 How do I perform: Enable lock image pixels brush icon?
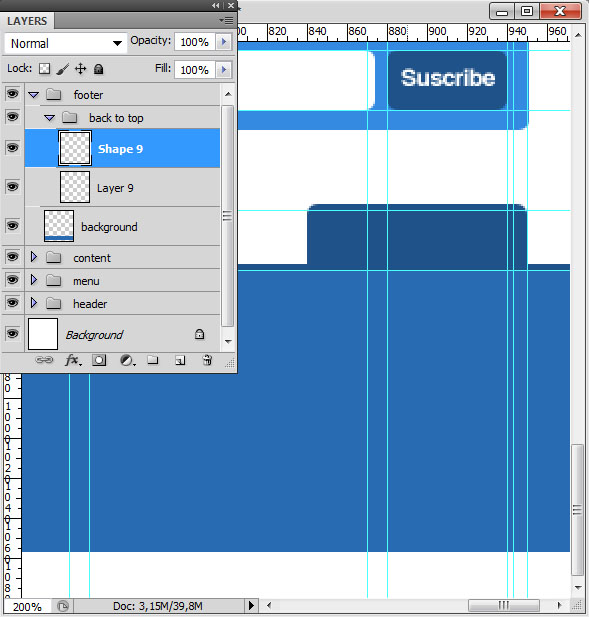(63, 69)
